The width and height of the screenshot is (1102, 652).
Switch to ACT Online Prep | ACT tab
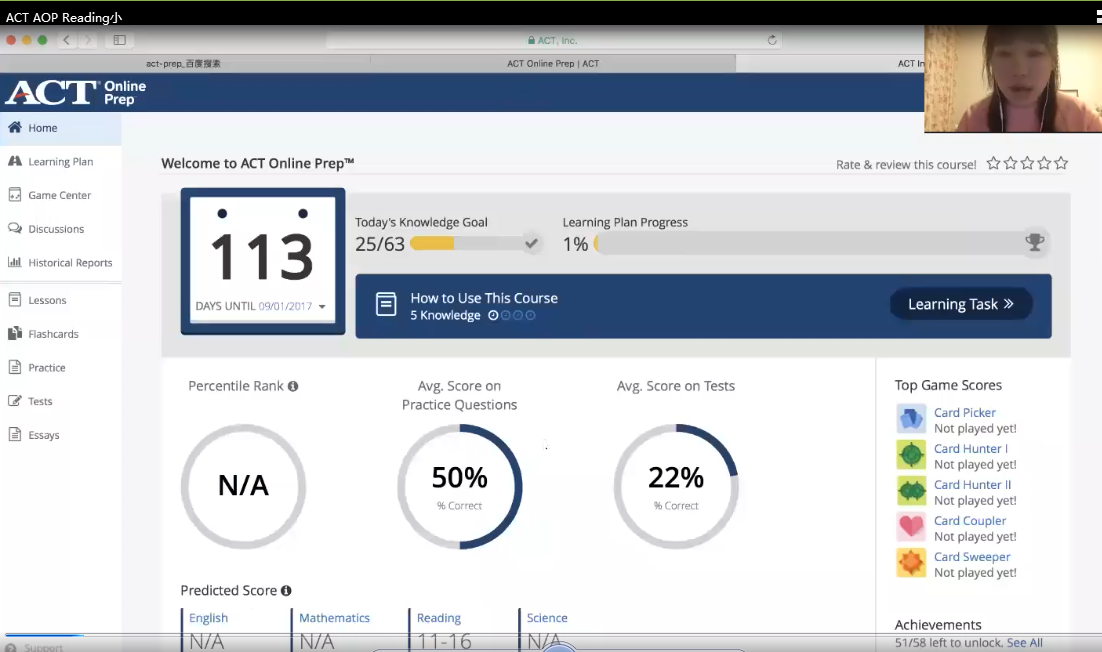pos(553,63)
